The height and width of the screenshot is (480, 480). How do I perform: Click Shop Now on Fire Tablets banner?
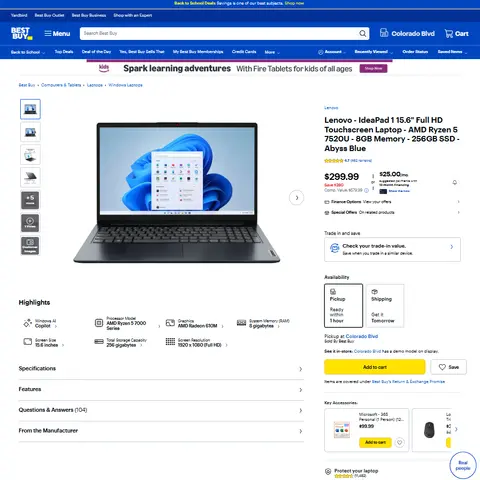[x=373, y=68]
